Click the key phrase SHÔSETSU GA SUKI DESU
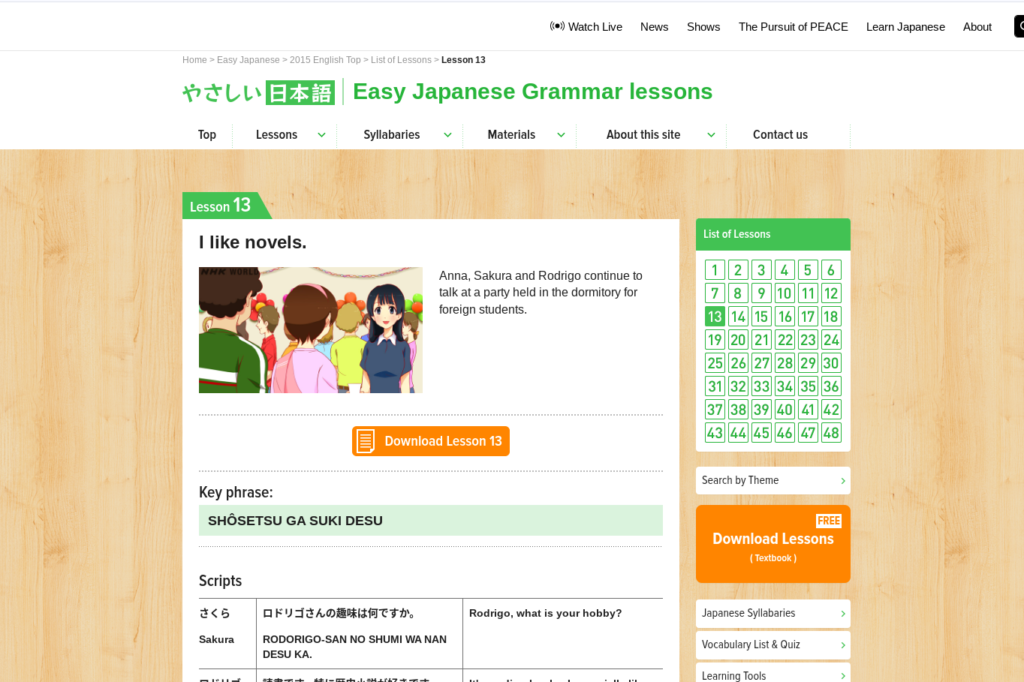Viewport: 1024px width, 682px height. (x=295, y=521)
